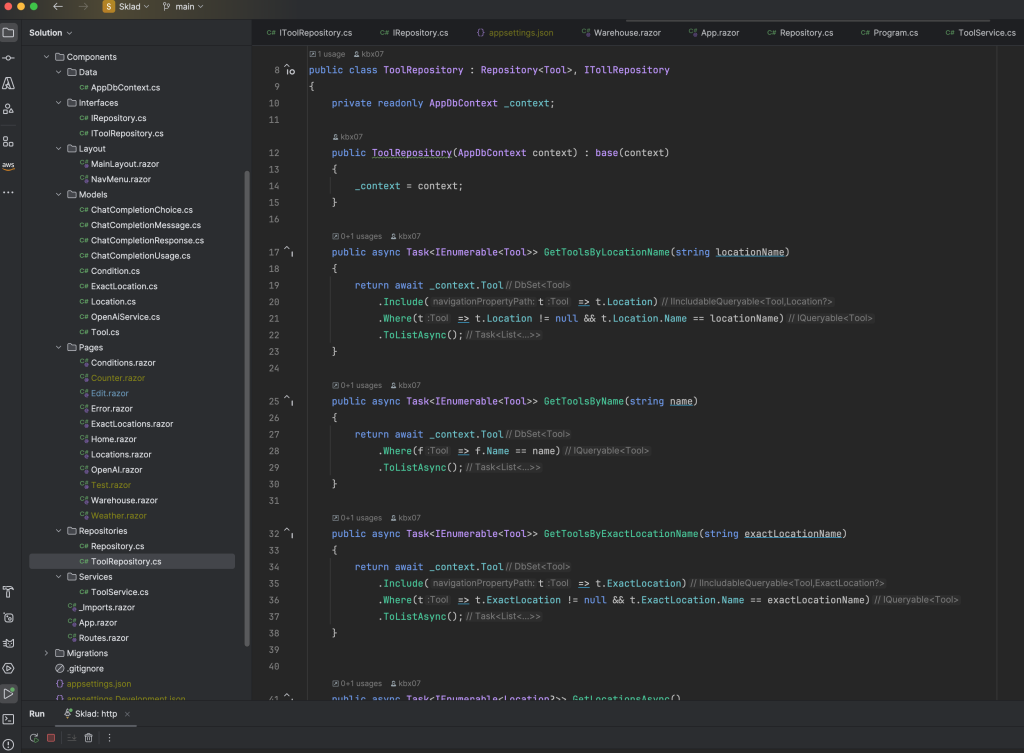Open ToolService.cs in the solution tree
Screen dimensions: 1024x753
tap(119, 592)
